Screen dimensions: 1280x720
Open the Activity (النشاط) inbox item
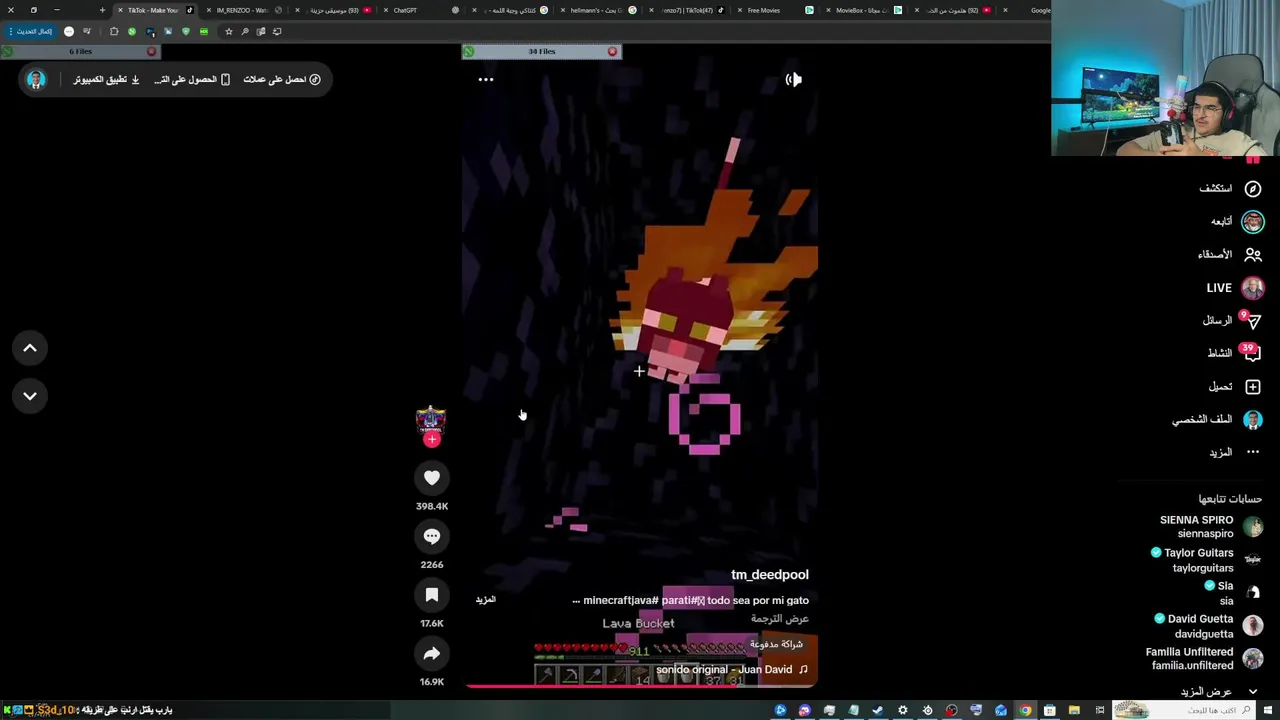tap(1234, 353)
